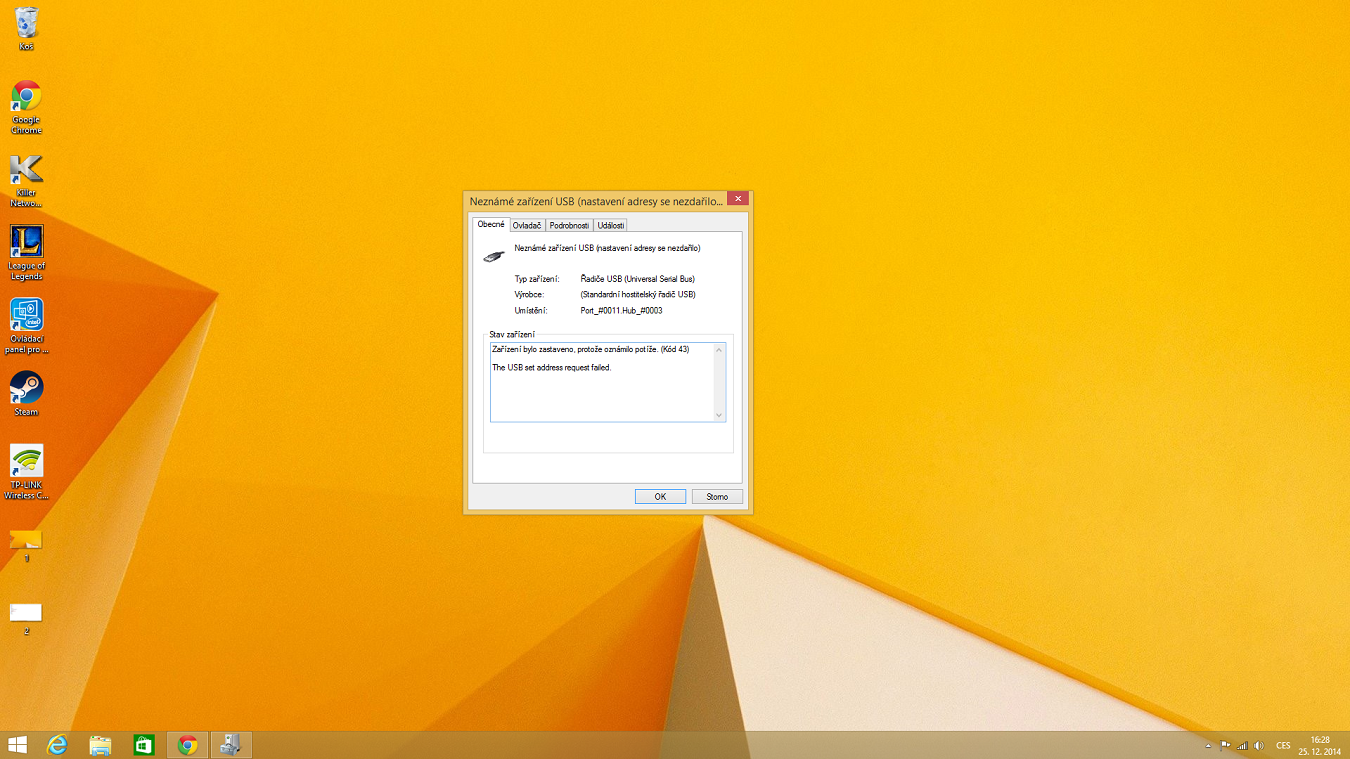The width and height of the screenshot is (1350, 759).
Task: Switch to the Obecné tab
Action: tap(491, 225)
